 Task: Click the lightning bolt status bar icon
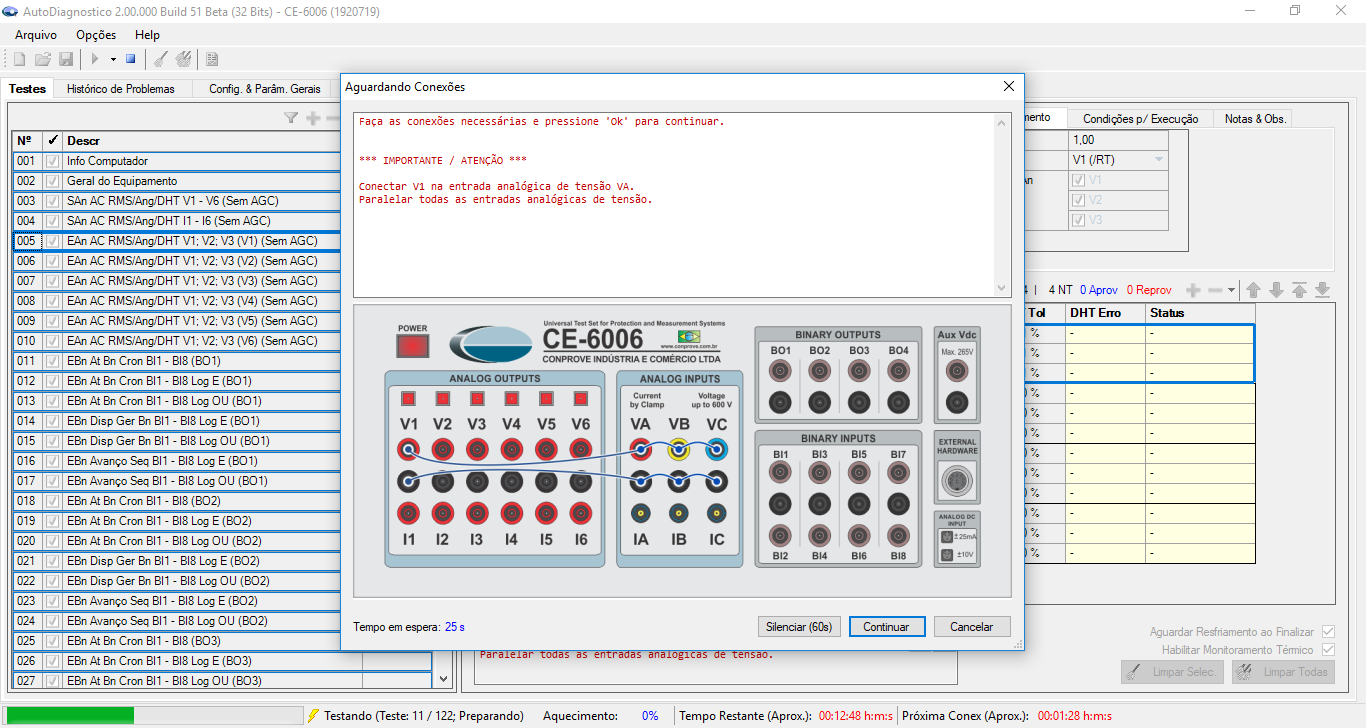(314, 716)
